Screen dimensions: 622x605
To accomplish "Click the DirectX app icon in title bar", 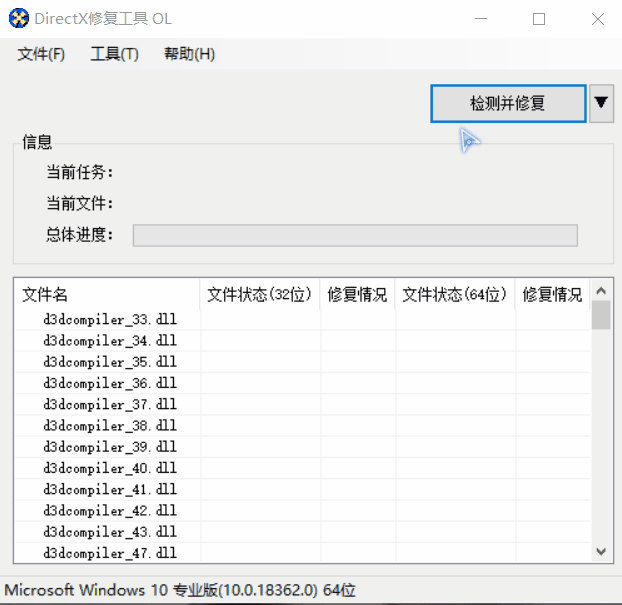I will pyautogui.click(x=19, y=19).
